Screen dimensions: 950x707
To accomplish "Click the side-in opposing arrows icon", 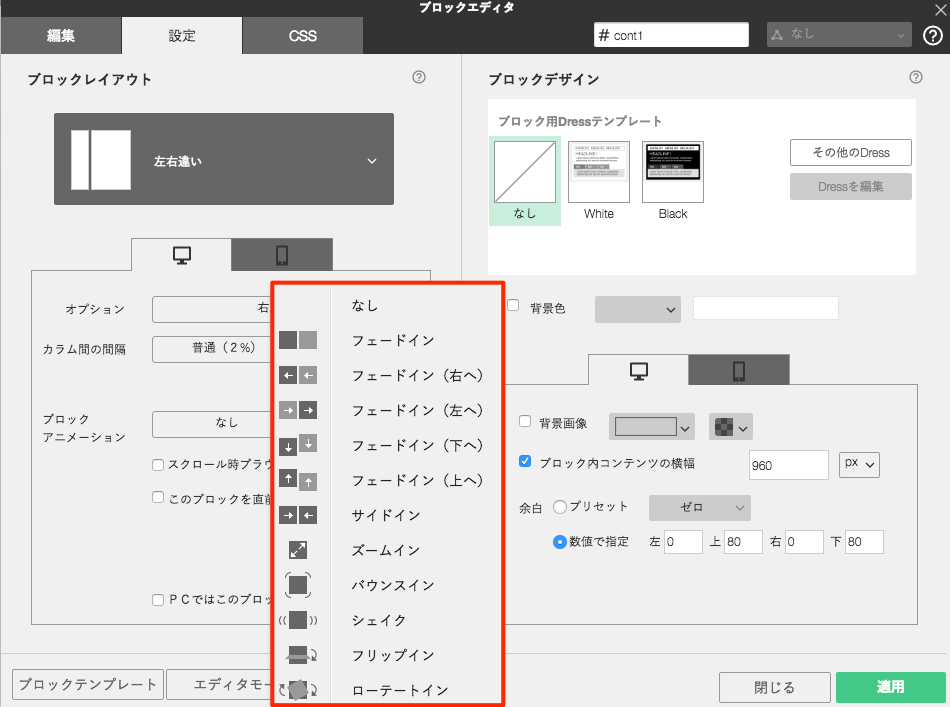I will pos(297,515).
